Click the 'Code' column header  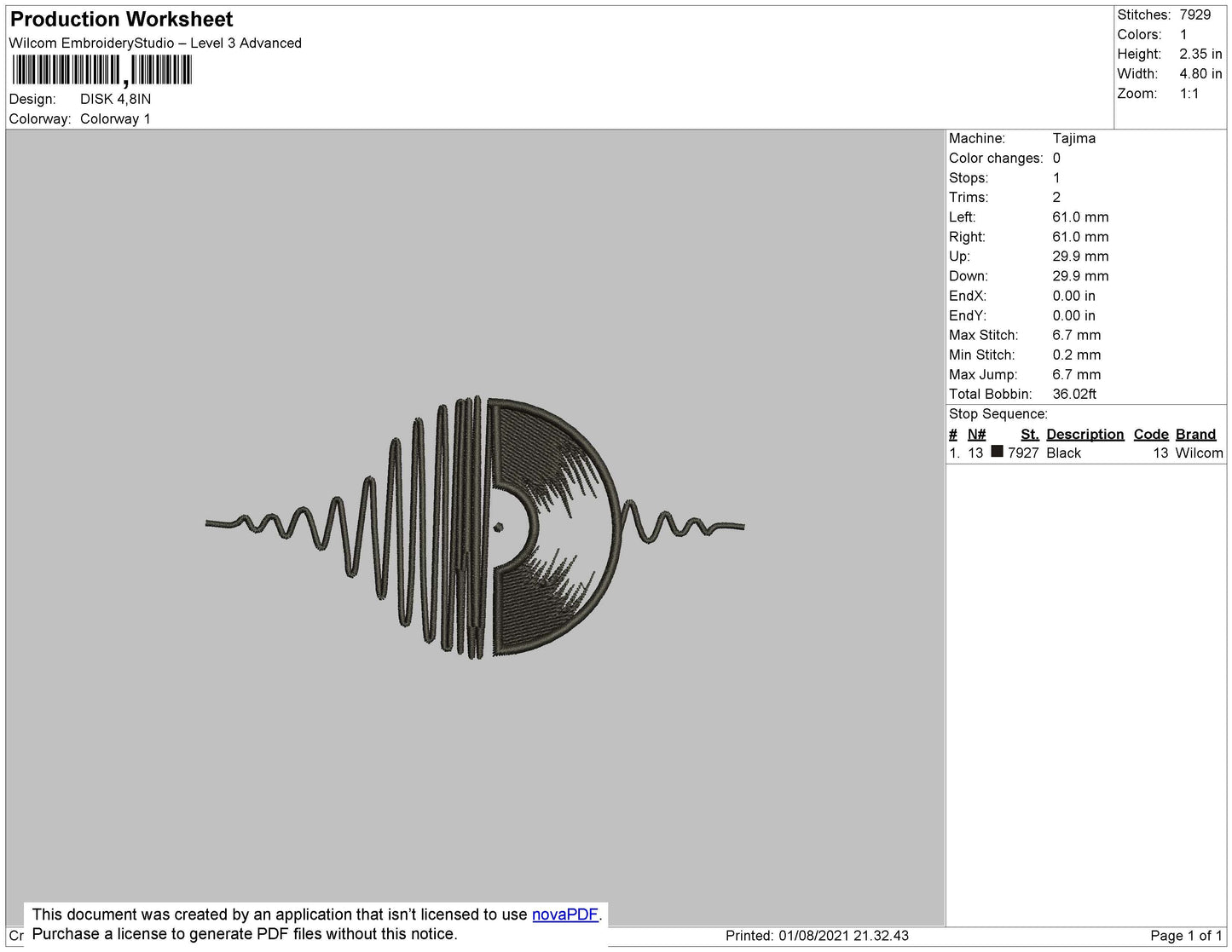coord(1151,434)
